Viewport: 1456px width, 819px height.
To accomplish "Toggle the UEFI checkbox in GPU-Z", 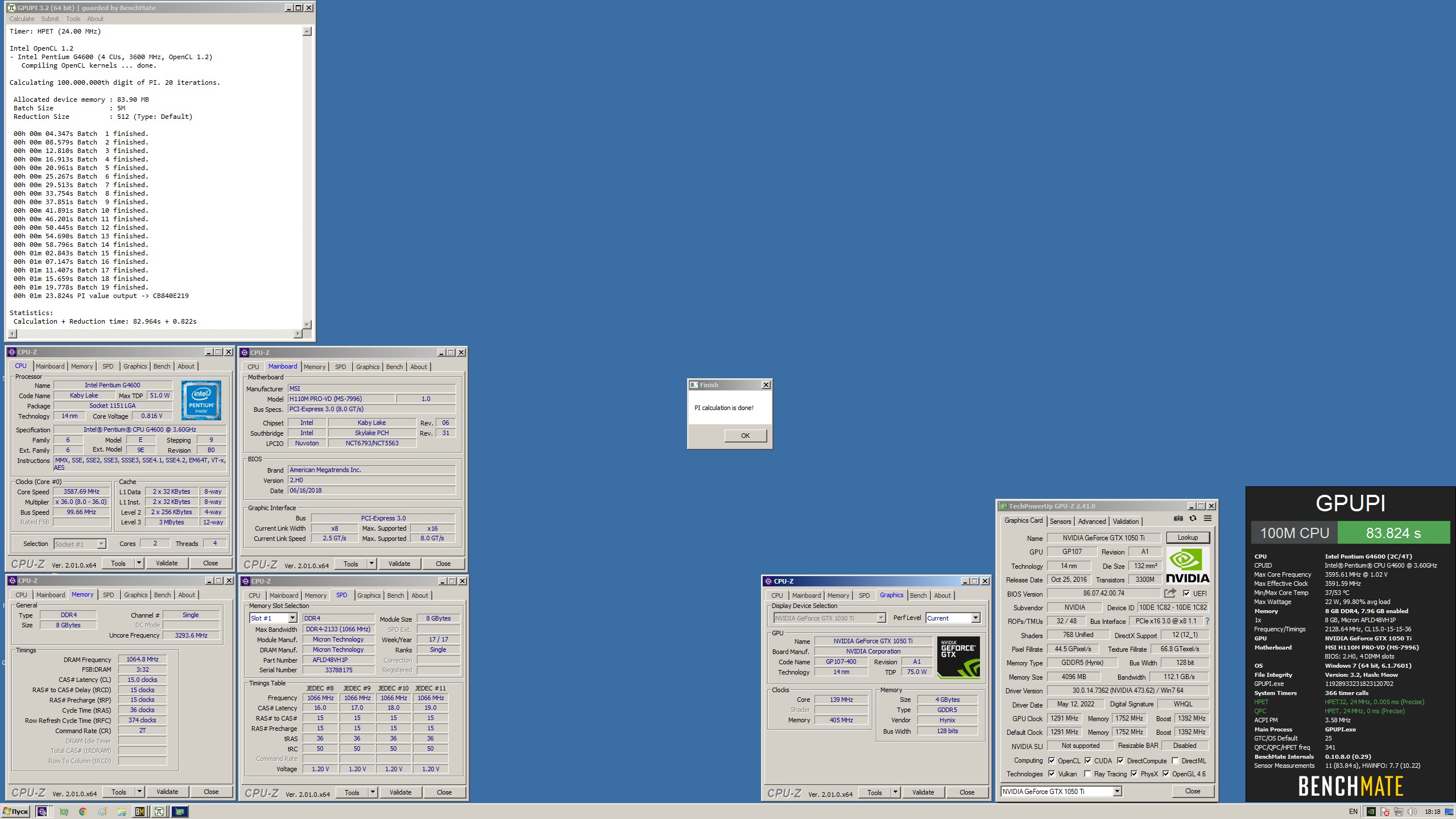I will (x=1186, y=593).
